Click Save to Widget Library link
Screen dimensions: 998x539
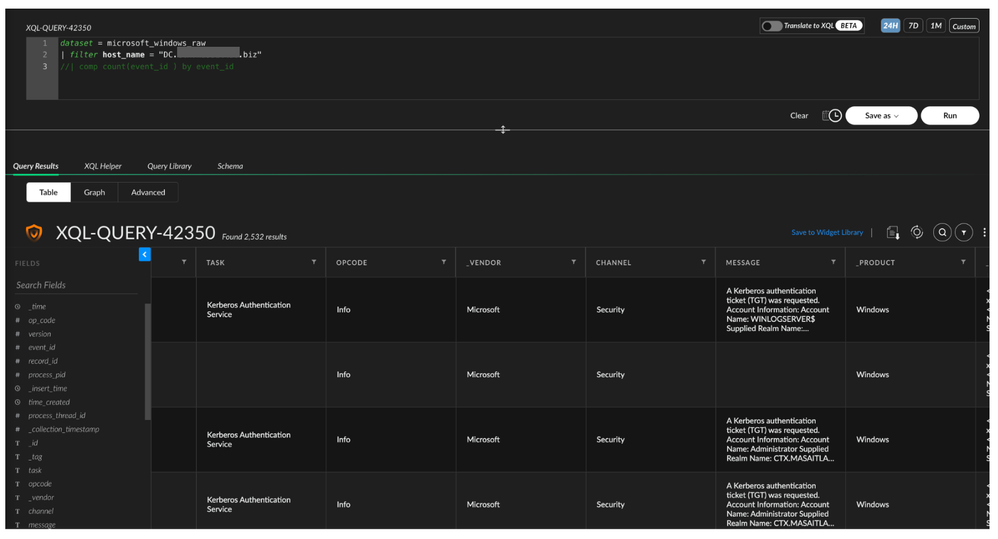(827, 232)
